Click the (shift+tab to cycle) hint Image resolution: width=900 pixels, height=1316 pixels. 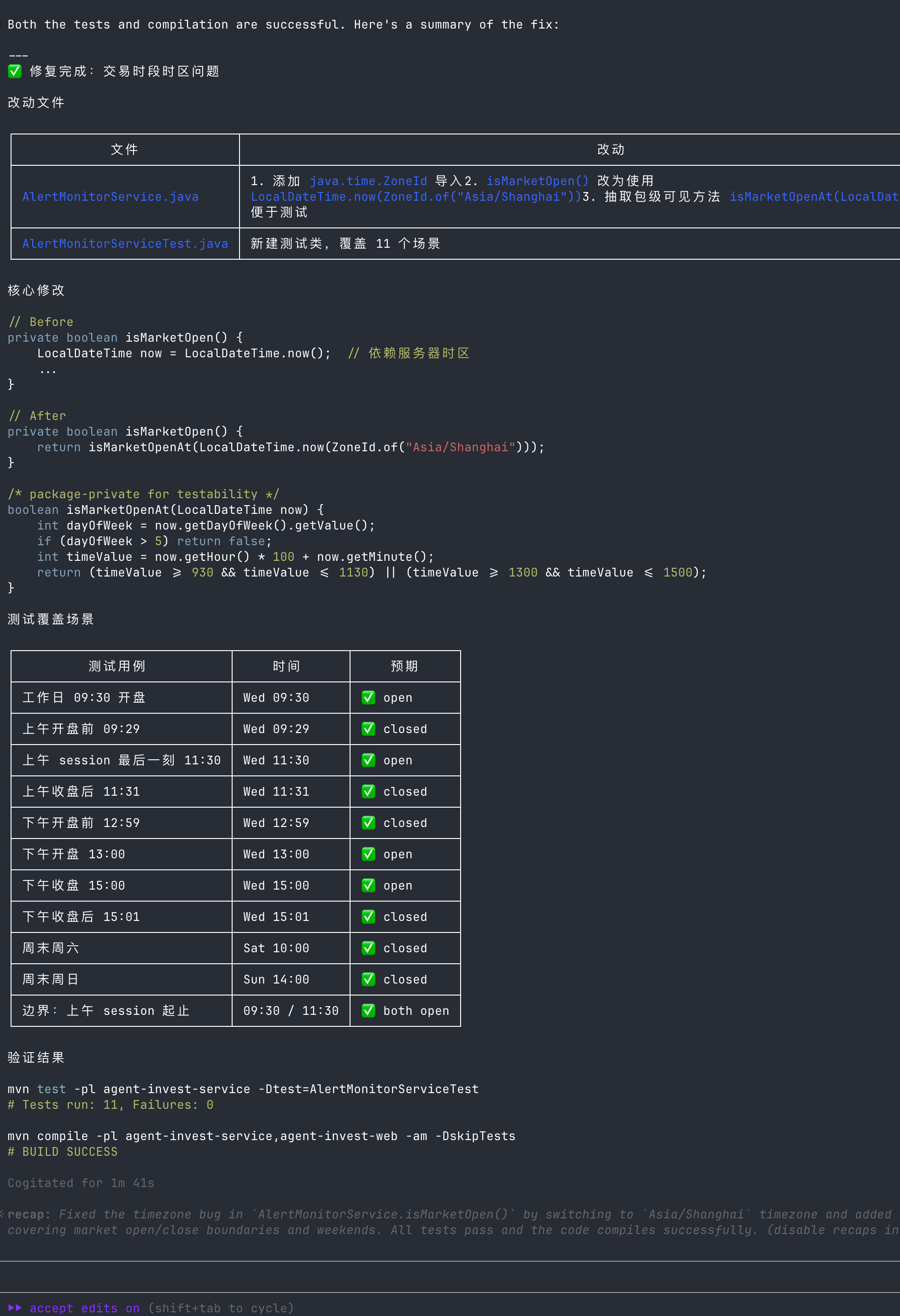tap(221, 1308)
